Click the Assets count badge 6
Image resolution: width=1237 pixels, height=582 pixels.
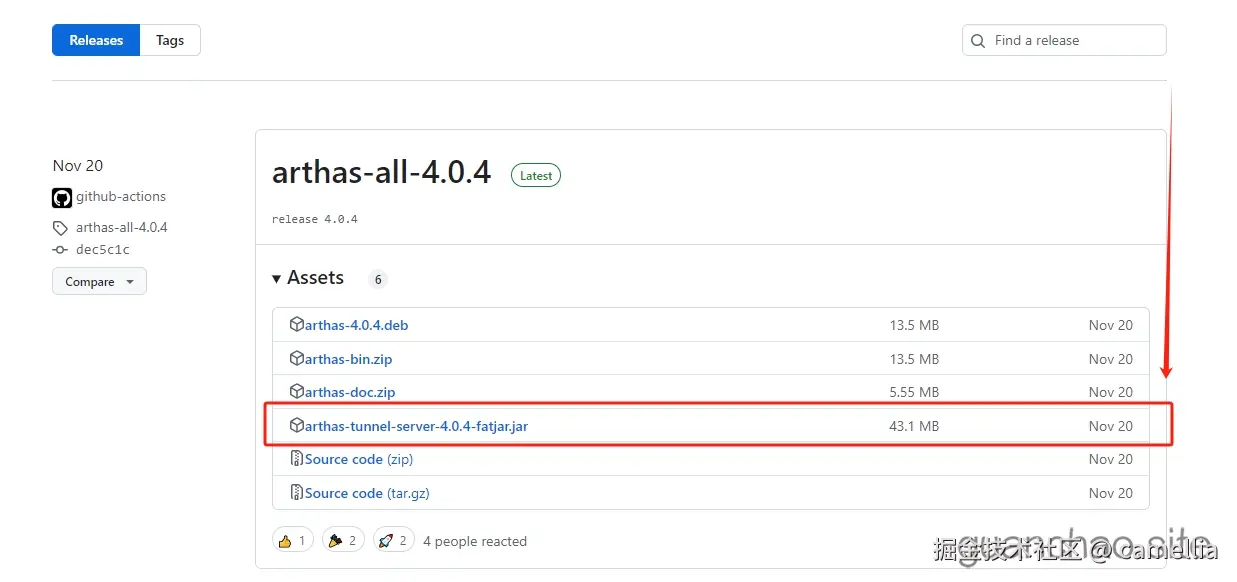click(378, 279)
